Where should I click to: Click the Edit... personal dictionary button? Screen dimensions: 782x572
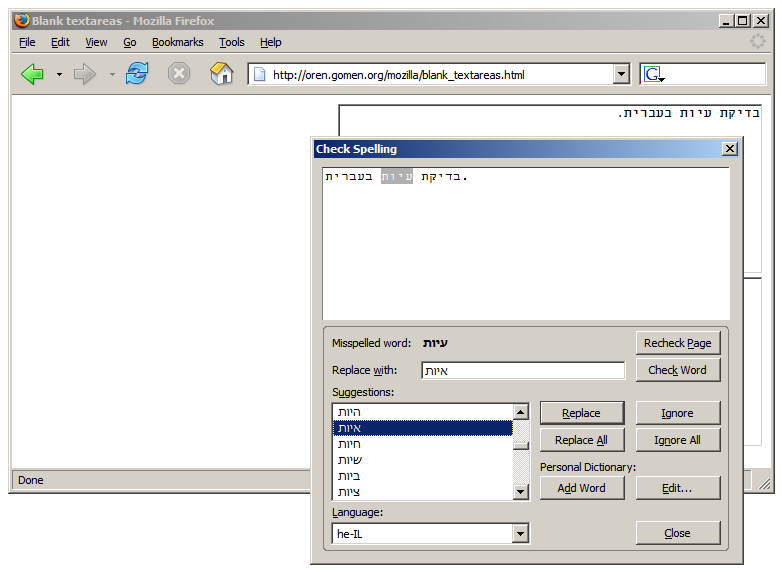point(678,488)
